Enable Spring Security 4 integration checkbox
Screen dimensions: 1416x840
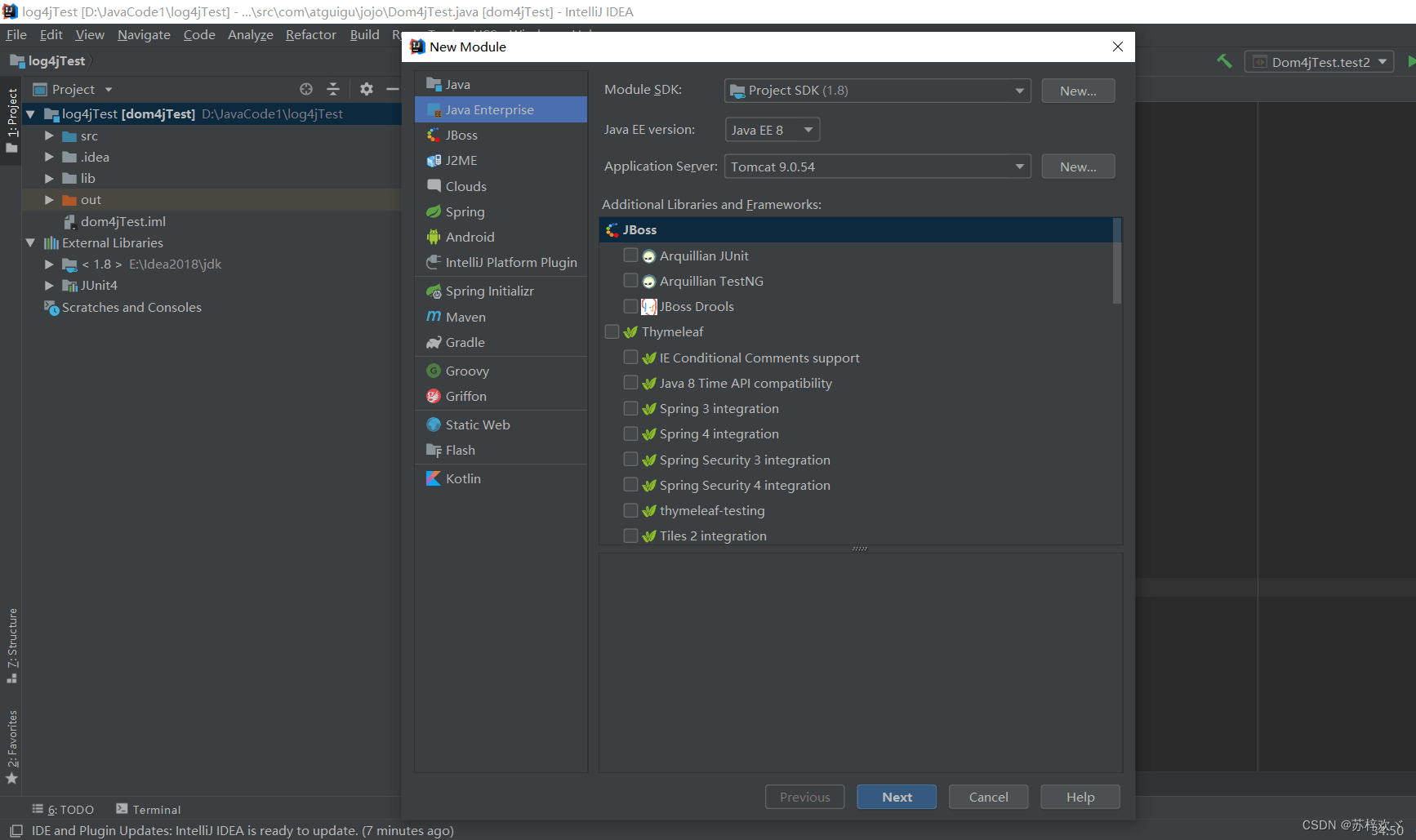[x=630, y=485]
